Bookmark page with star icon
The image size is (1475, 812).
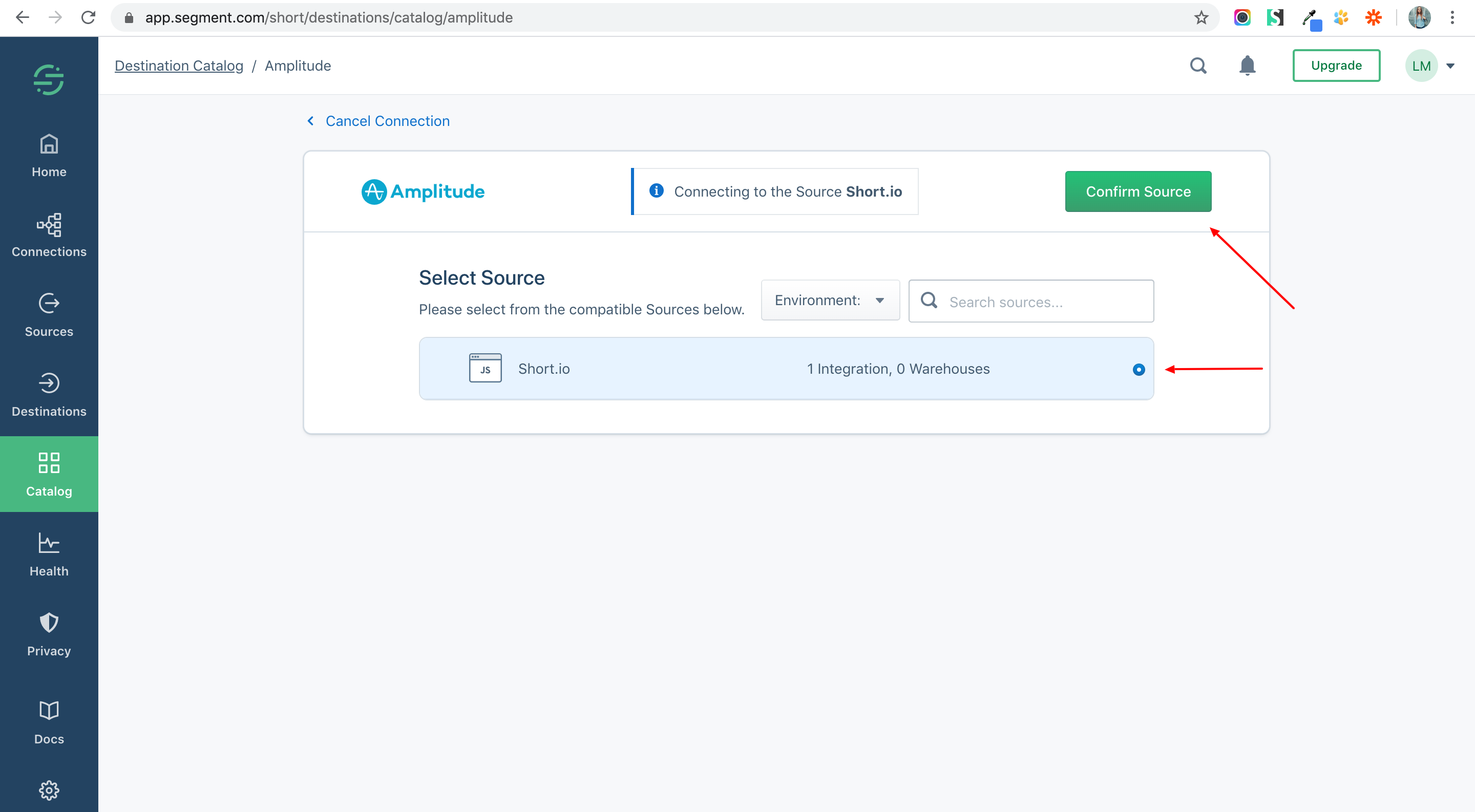tap(1202, 18)
